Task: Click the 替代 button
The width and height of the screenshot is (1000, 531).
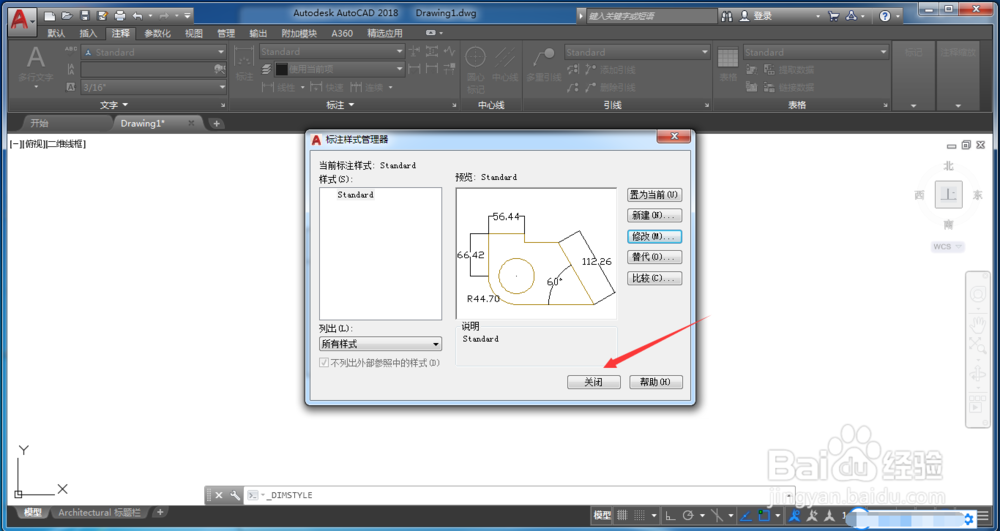Action: pyautogui.click(x=654, y=257)
